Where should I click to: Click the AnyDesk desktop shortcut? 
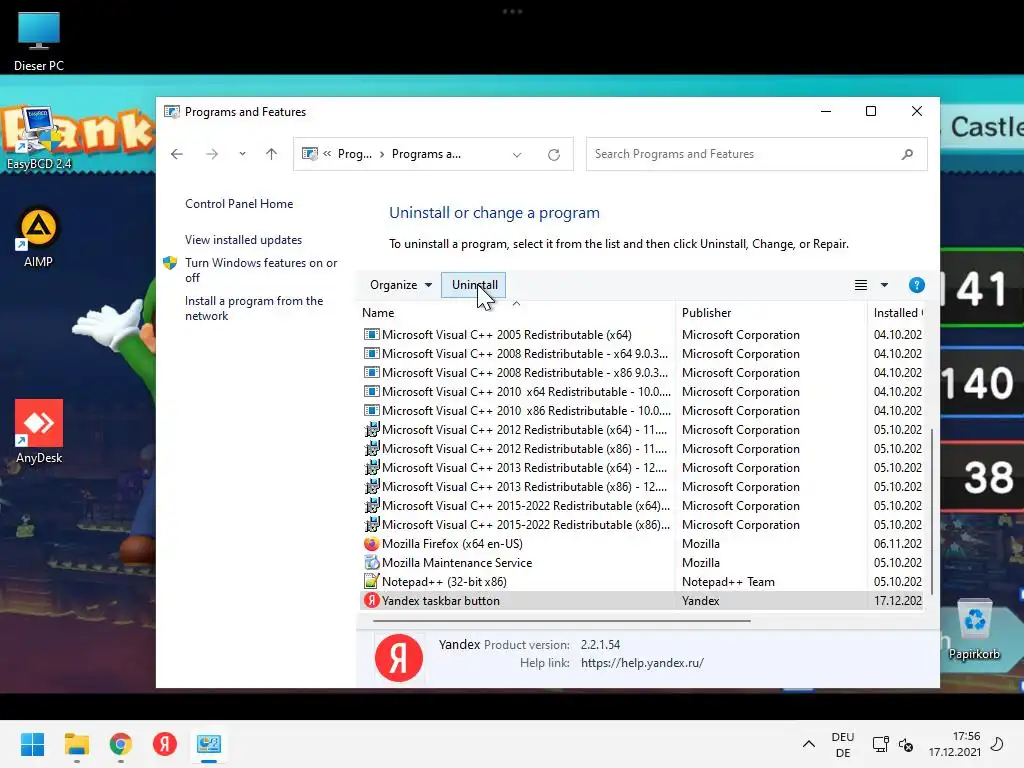[x=39, y=432]
